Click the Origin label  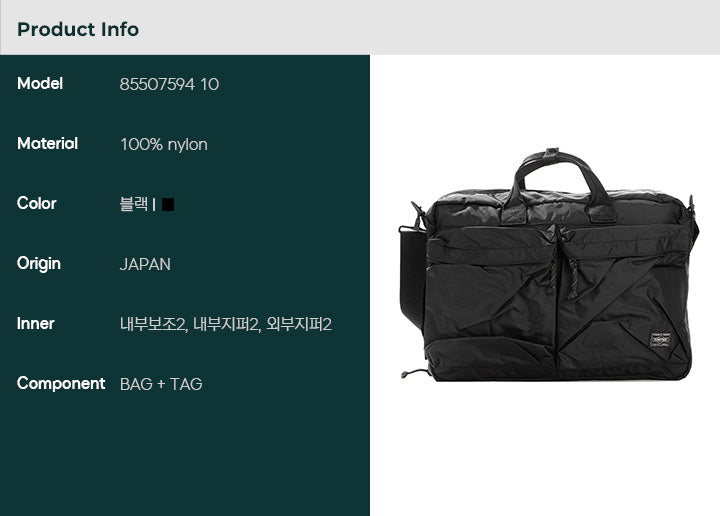click(39, 264)
